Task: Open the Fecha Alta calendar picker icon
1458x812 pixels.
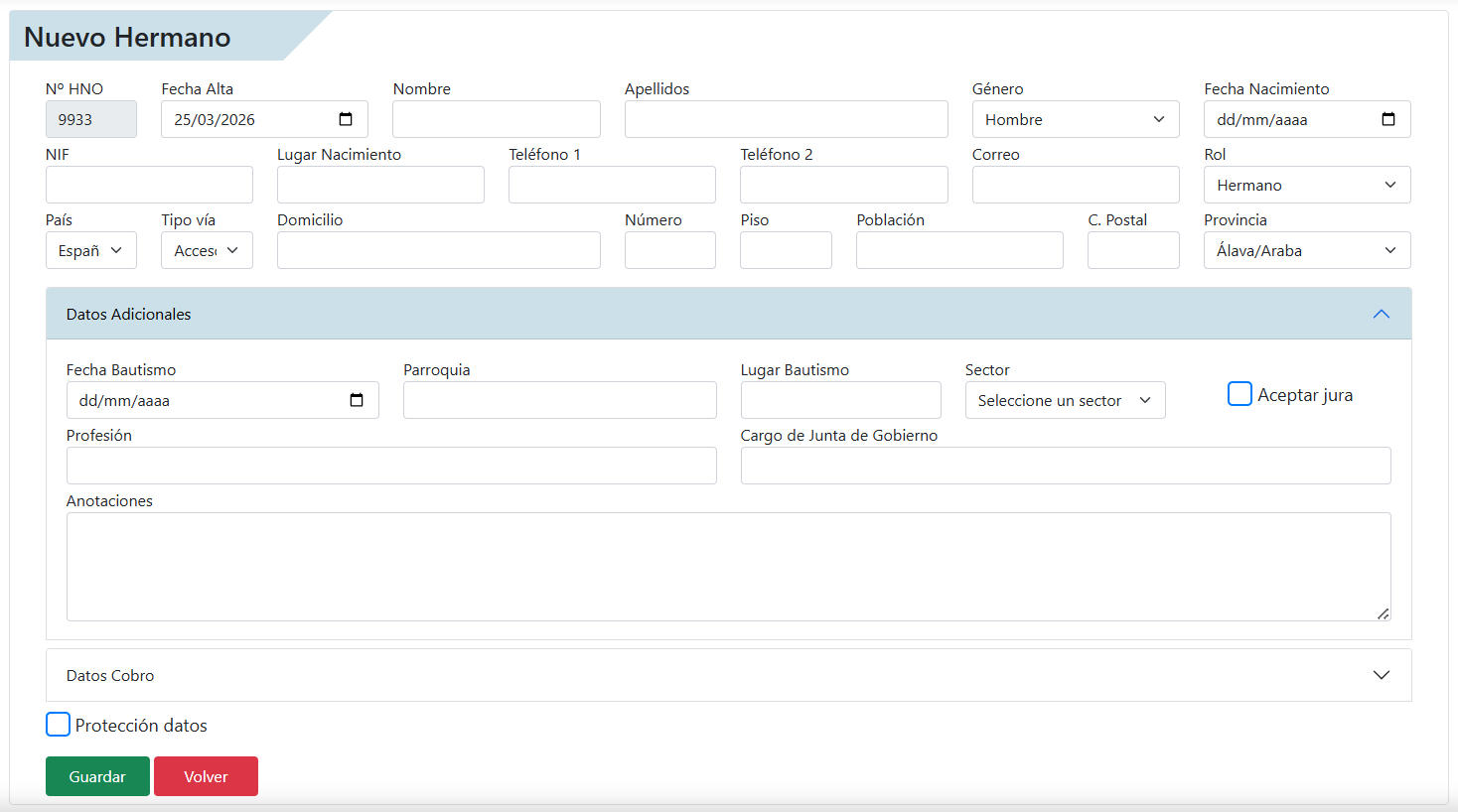Action: point(346,119)
